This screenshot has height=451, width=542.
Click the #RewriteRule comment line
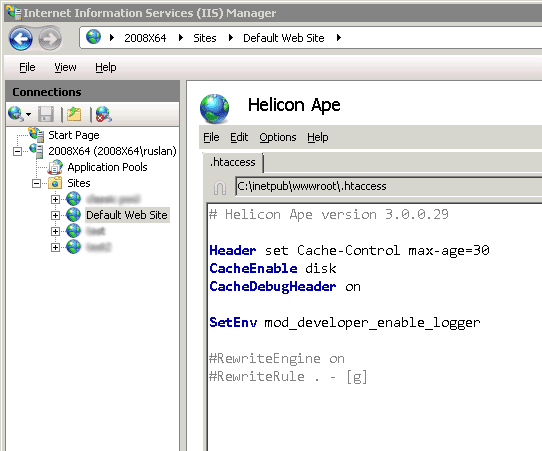[x=288, y=377]
